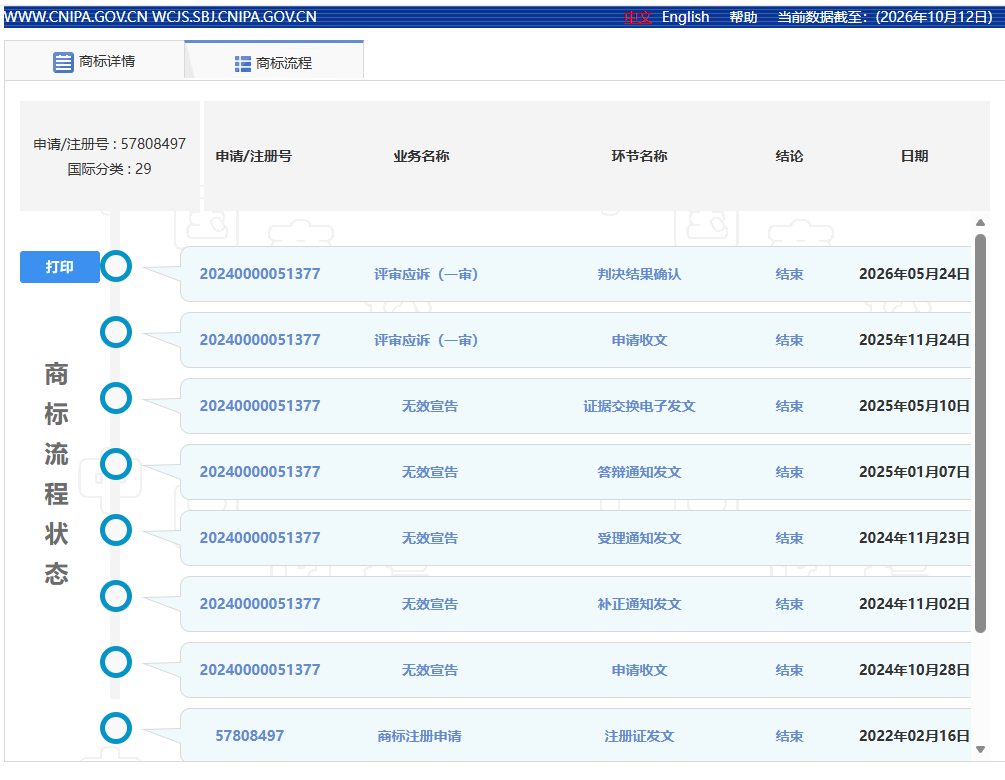Open the 帮助 help link
The image size is (1005, 780).
click(743, 17)
